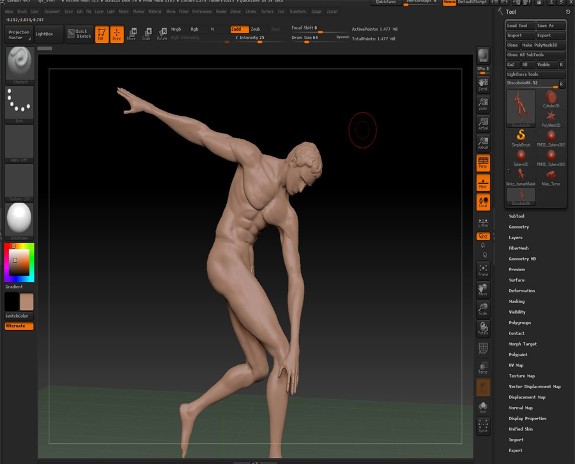Expand the Polygroups sub-palette
The image size is (575, 464).
click(x=520, y=322)
